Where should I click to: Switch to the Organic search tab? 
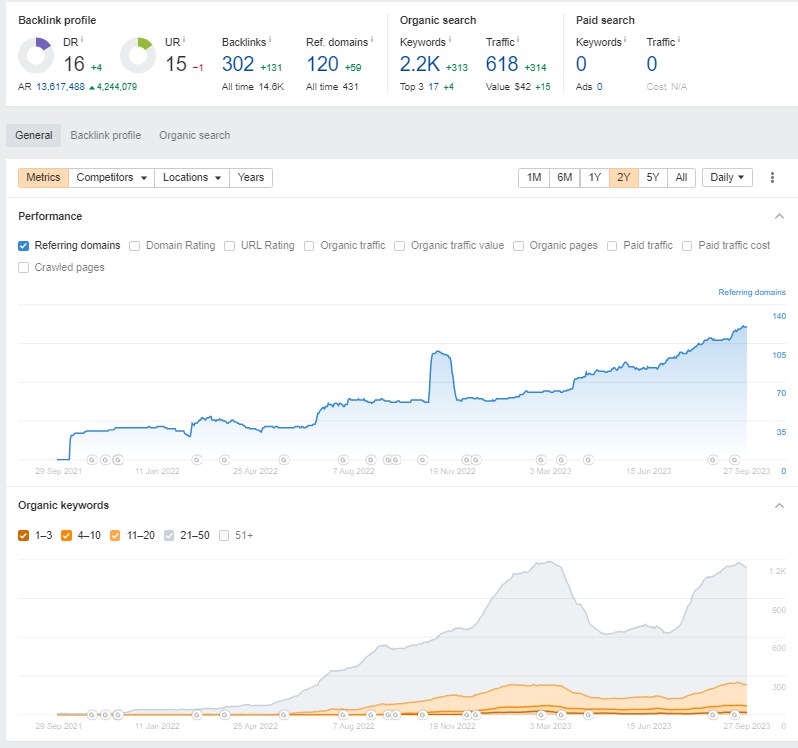194,135
